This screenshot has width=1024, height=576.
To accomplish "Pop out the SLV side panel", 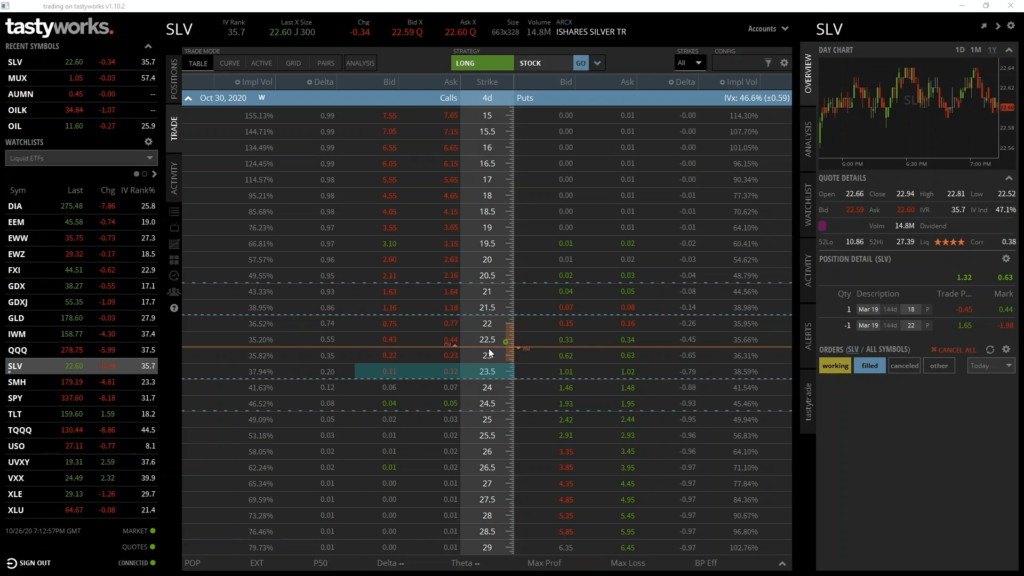I will click(x=984, y=26).
